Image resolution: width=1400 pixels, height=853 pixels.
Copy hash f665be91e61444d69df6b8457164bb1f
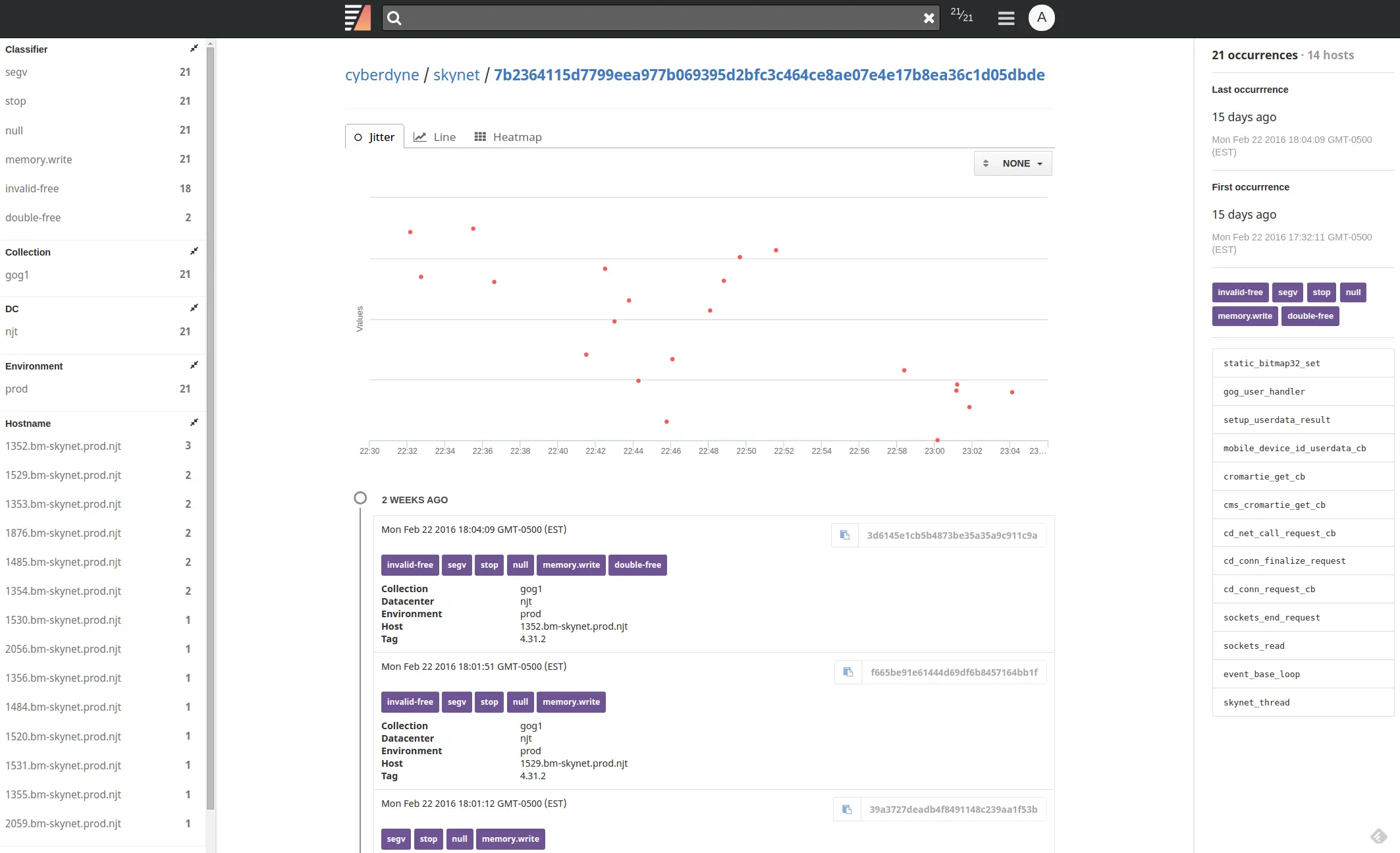pyautogui.click(x=848, y=672)
